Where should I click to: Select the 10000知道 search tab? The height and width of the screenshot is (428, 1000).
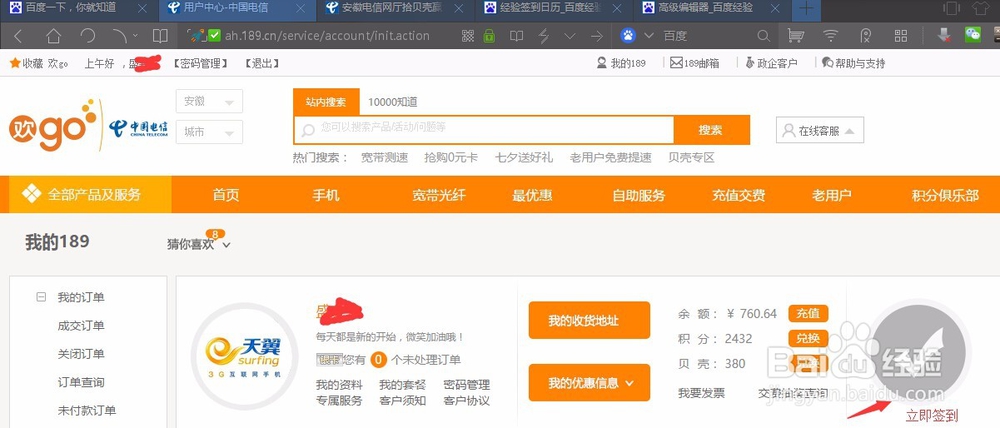392,102
